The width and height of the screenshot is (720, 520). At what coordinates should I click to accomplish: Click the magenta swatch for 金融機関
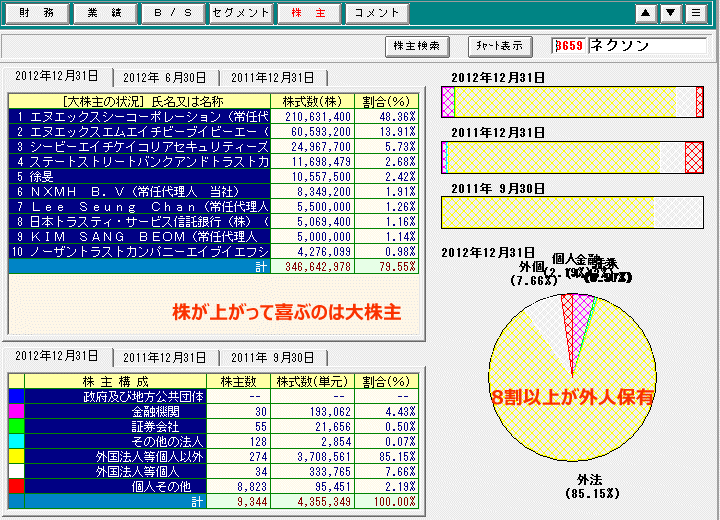pos(17,412)
